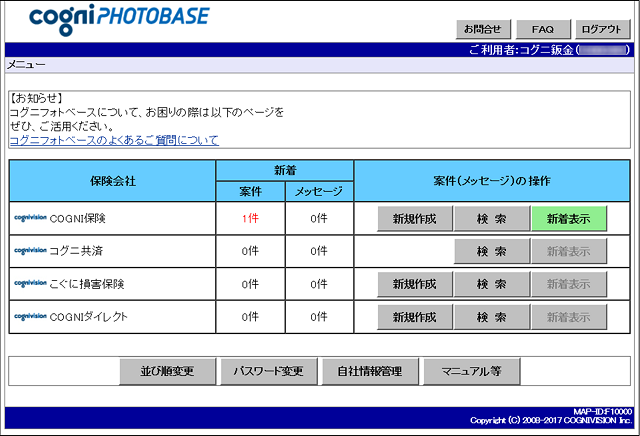640x436 pixels.
Task: Click the Copyright COGNIVISION footer text
Action: (x=551, y=420)
